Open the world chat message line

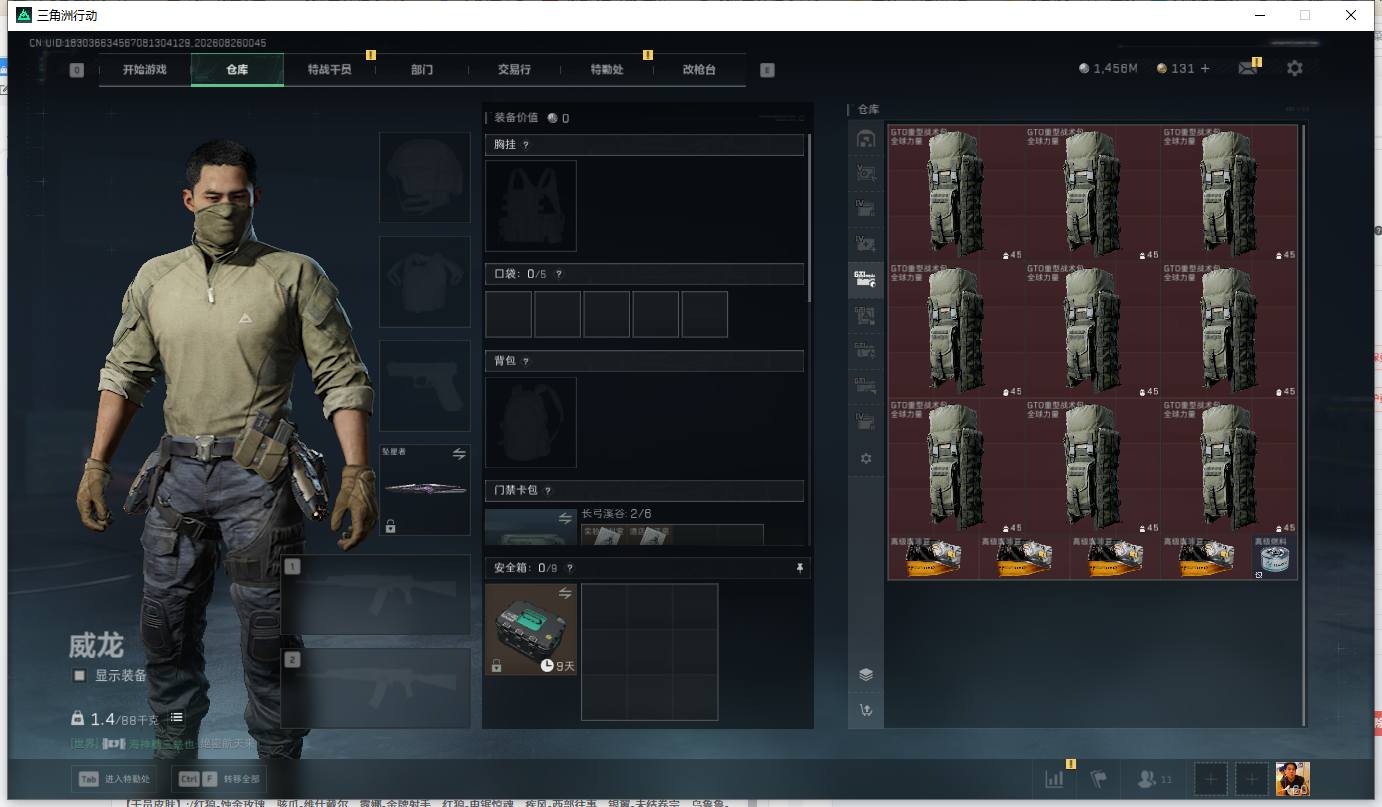[163, 744]
